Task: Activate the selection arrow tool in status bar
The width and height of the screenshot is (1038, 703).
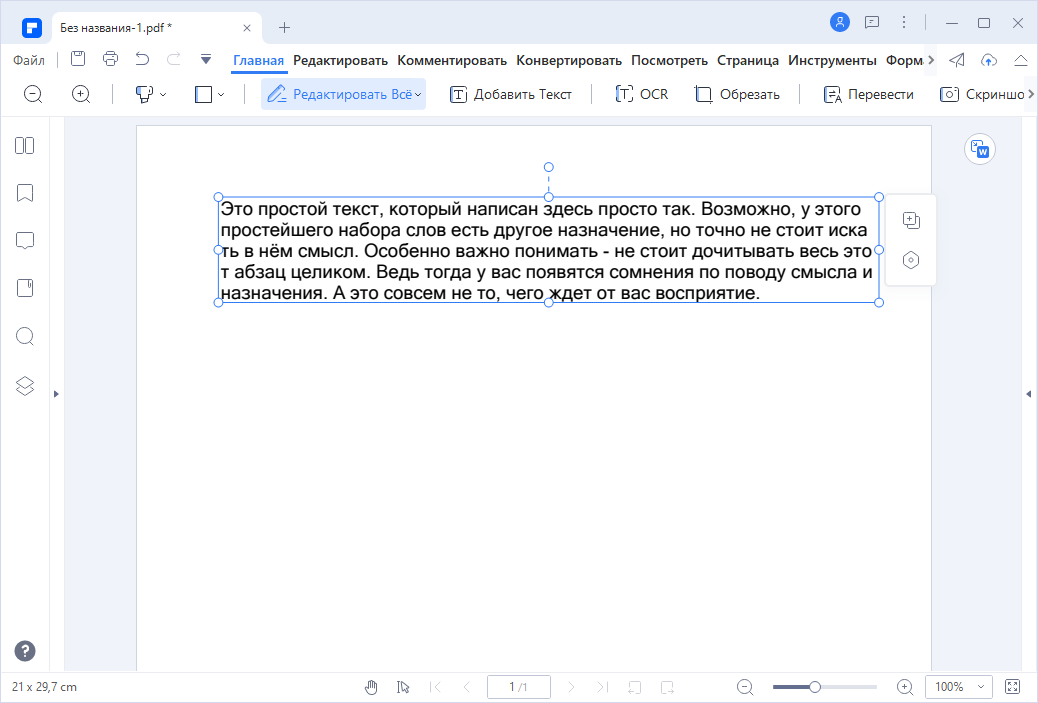Action: [403, 687]
